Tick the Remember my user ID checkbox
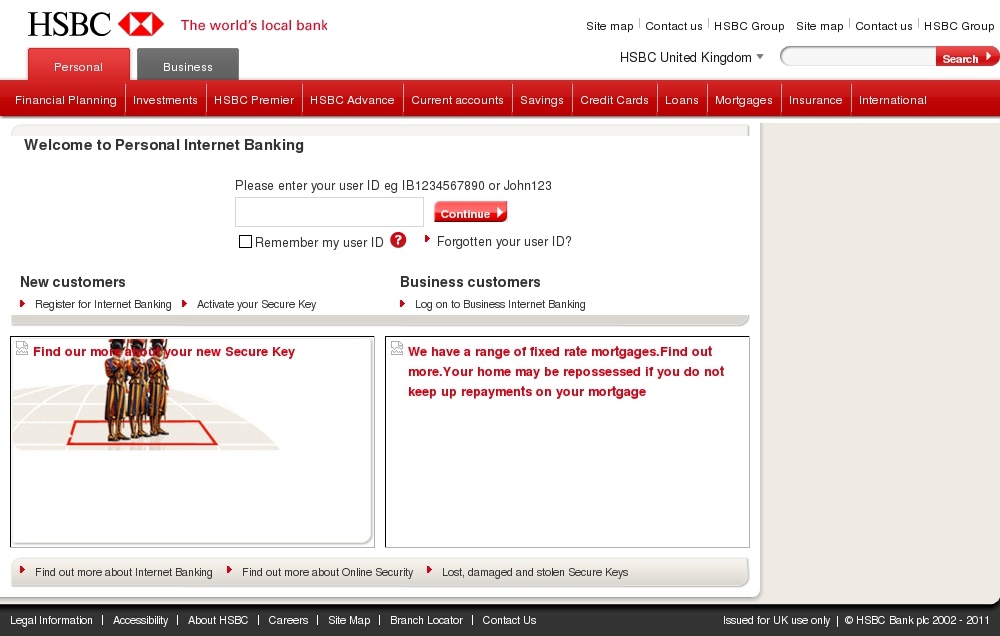The image size is (1000, 636). [x=245, y=241]
